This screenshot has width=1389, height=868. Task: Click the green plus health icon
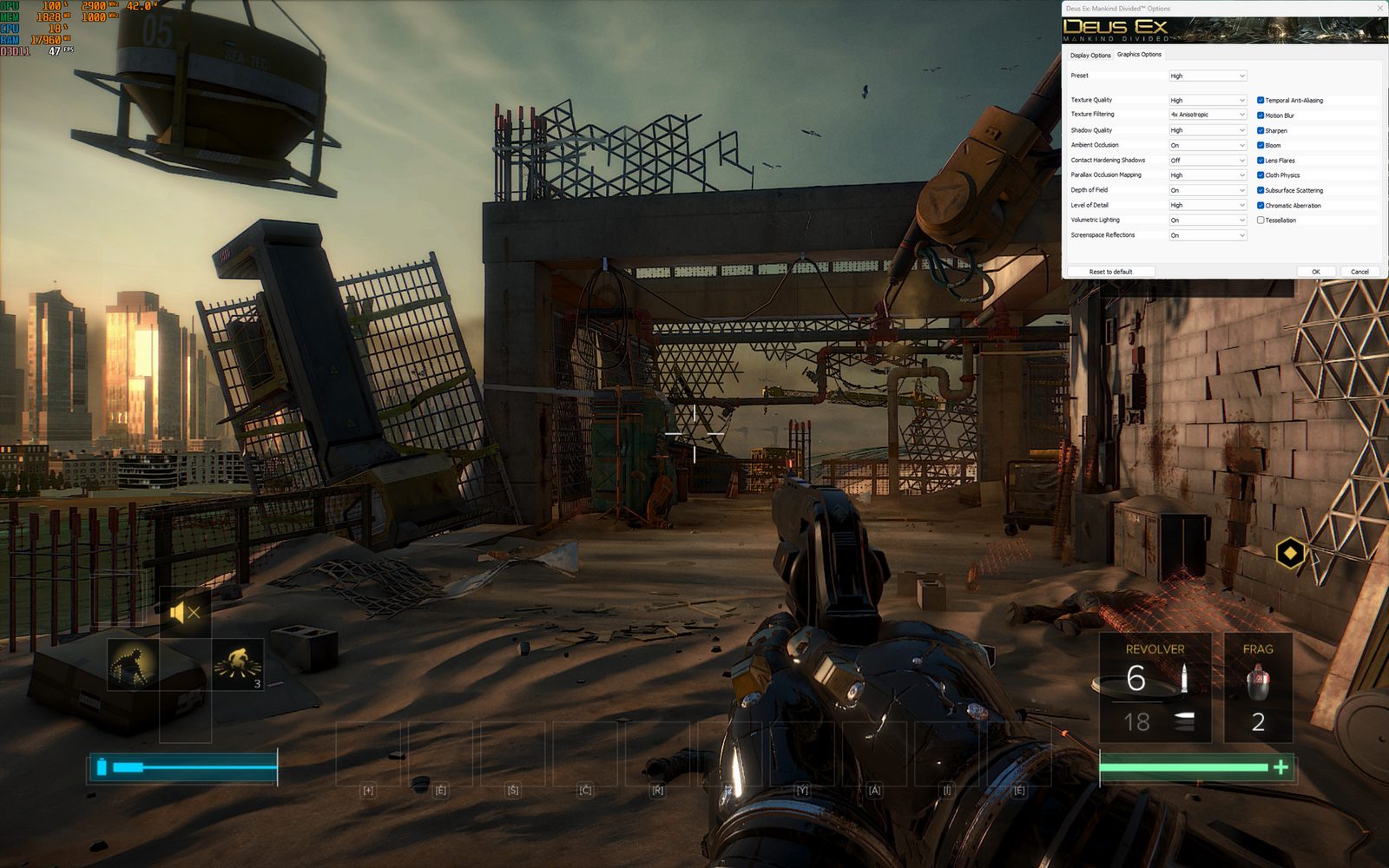(1280, 766)
